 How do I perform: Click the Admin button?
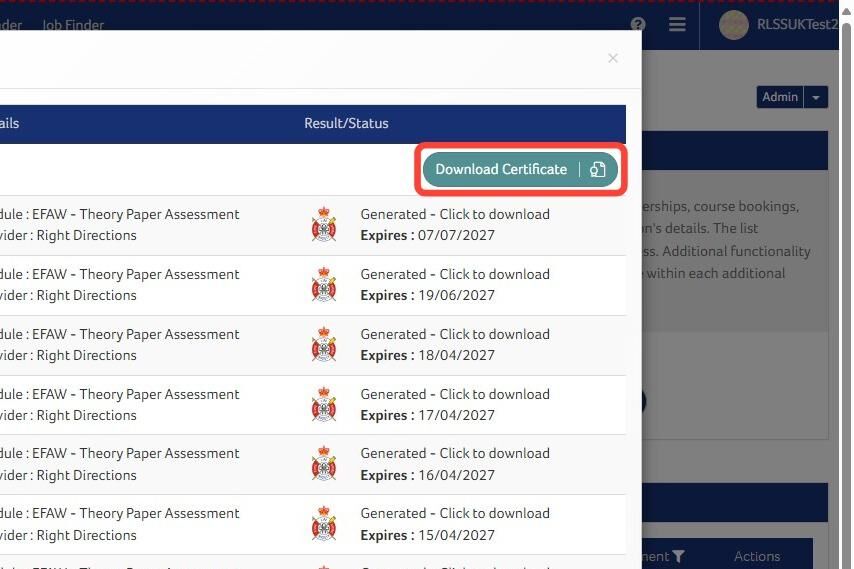coord(780,97)
